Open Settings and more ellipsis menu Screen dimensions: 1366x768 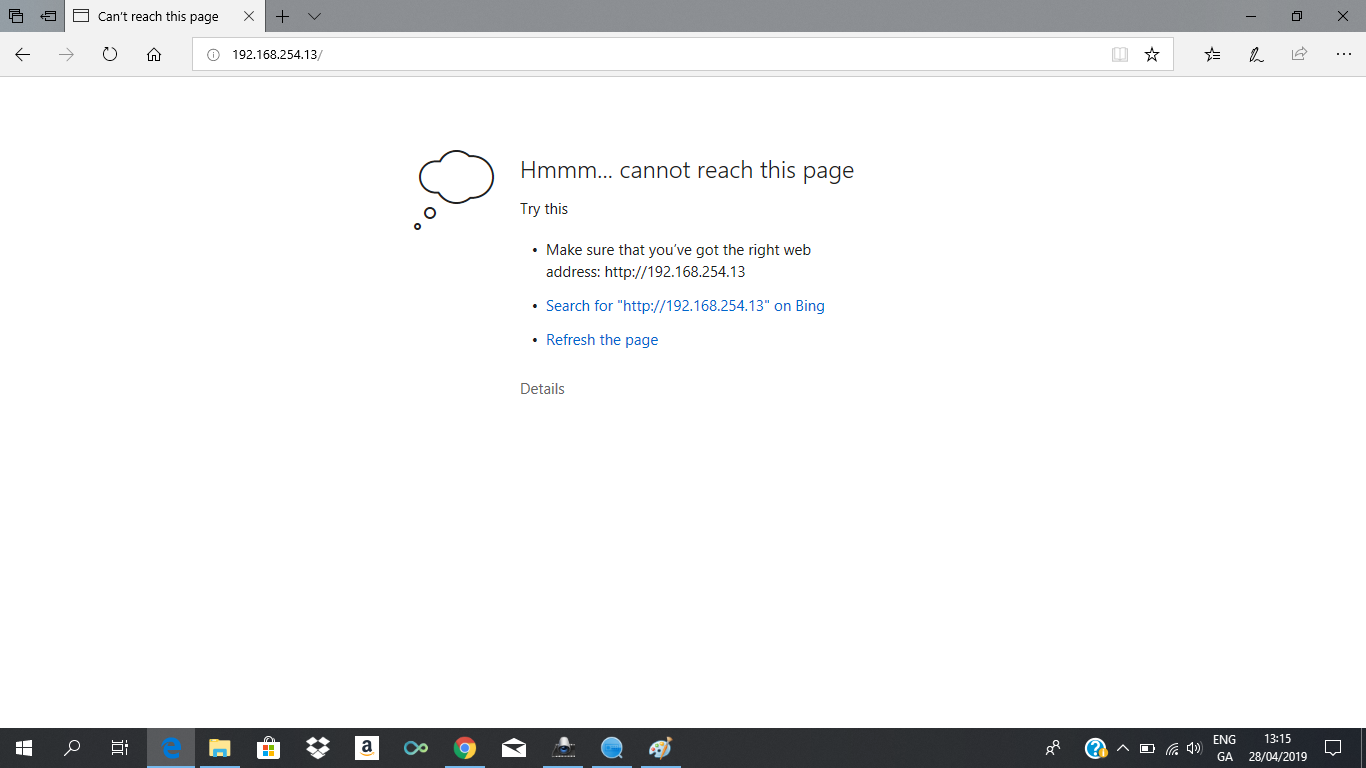[1343, 55]
